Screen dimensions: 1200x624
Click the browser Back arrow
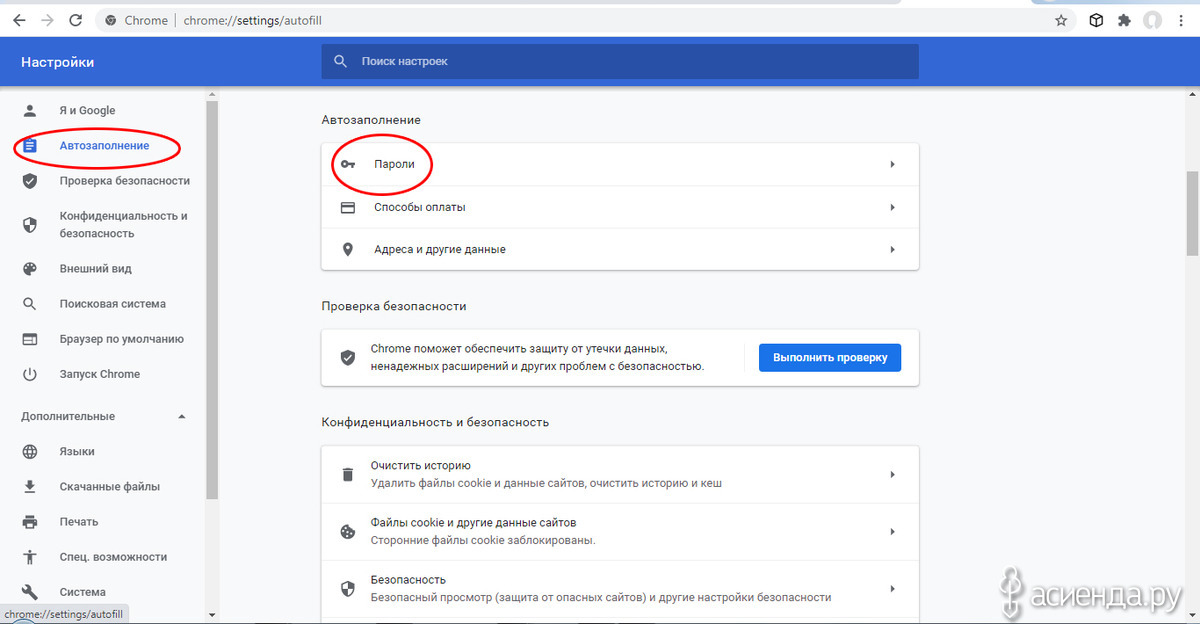[x=19, y=20]
